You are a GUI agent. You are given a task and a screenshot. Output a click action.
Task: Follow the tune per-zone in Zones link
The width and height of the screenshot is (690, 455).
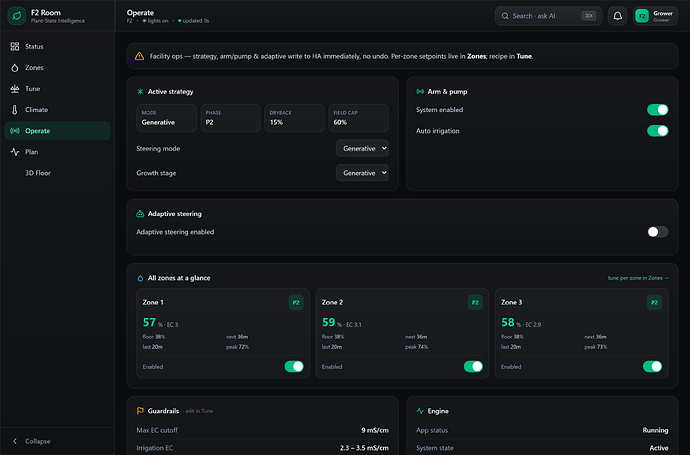(x=638, y=278)
